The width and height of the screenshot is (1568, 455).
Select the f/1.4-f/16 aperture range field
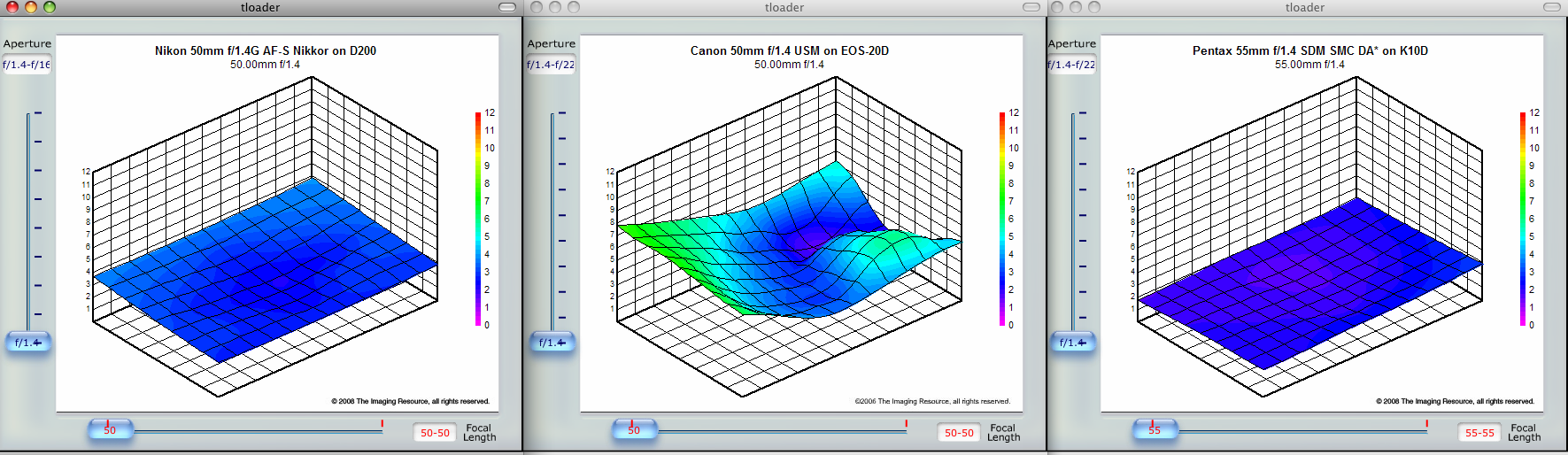pos(27,65)
